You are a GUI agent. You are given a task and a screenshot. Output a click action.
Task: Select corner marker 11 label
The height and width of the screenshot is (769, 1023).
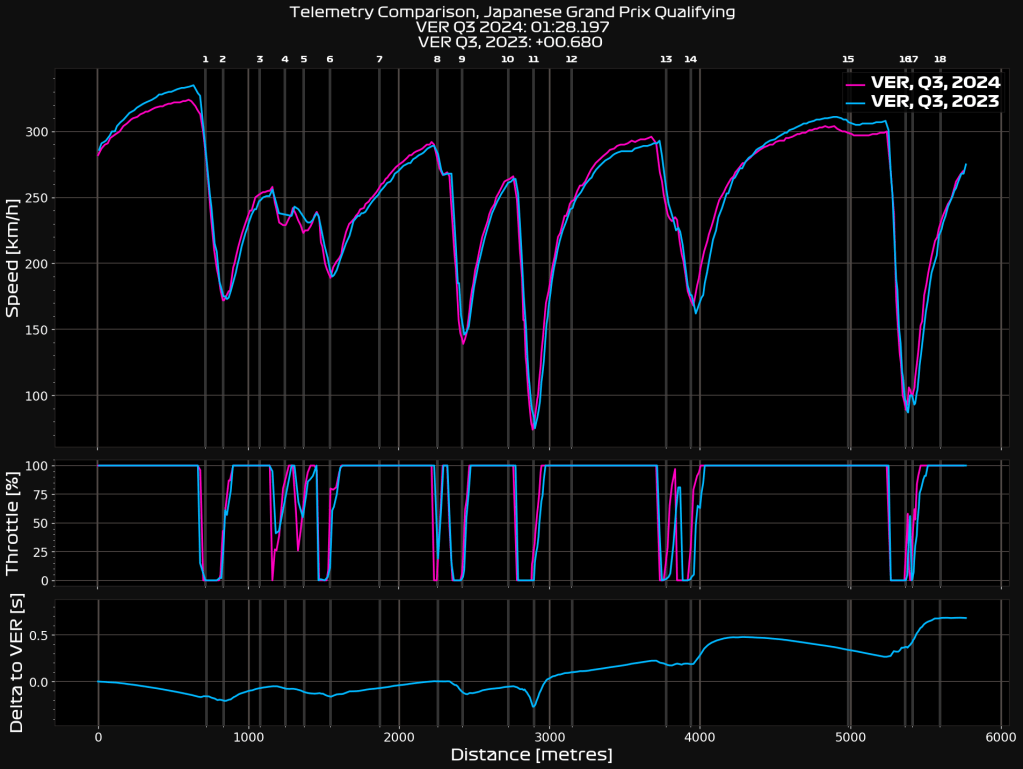[533, 59]
